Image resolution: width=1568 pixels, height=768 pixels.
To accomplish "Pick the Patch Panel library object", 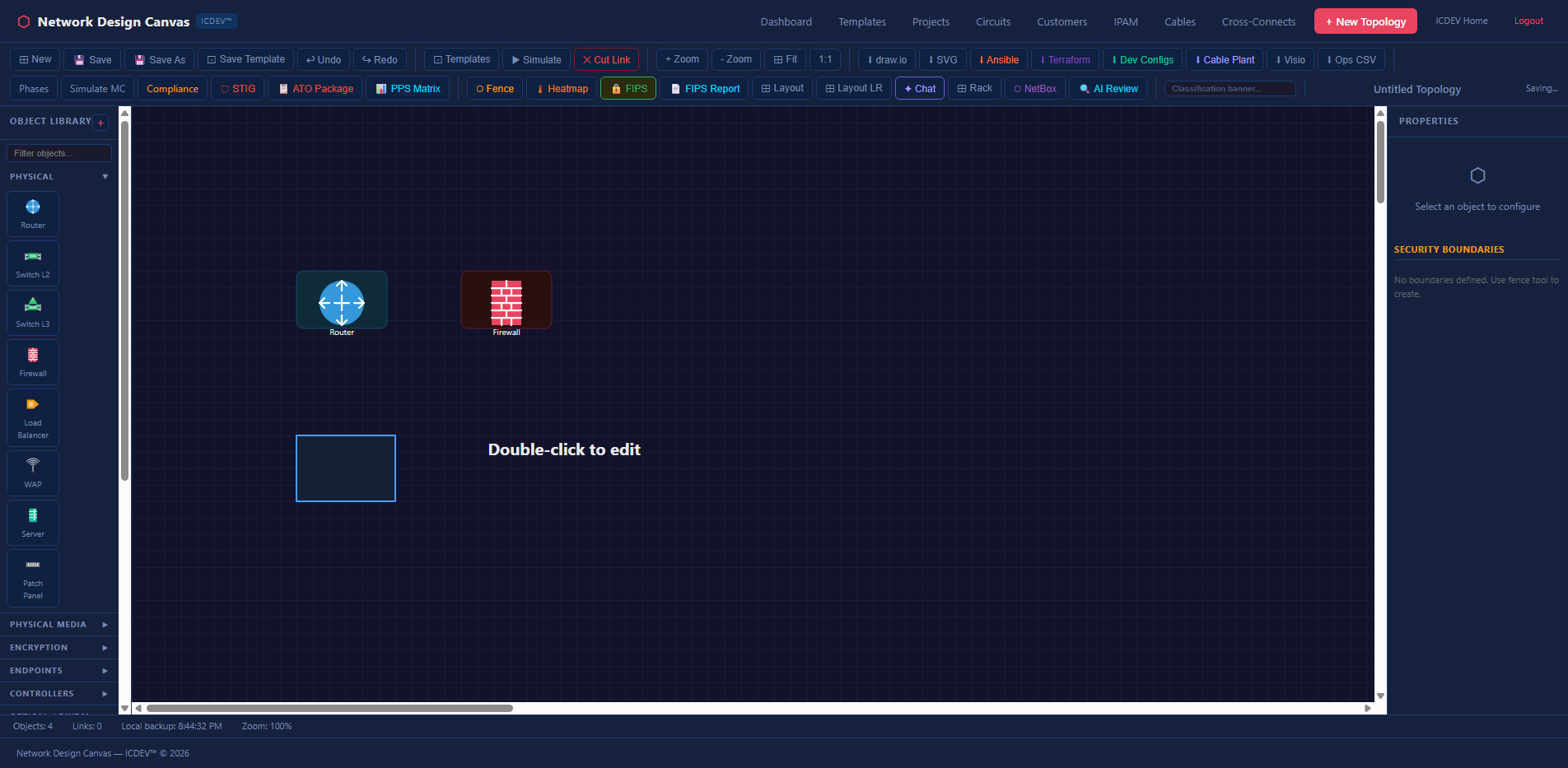I will click(x=33, y=578).
